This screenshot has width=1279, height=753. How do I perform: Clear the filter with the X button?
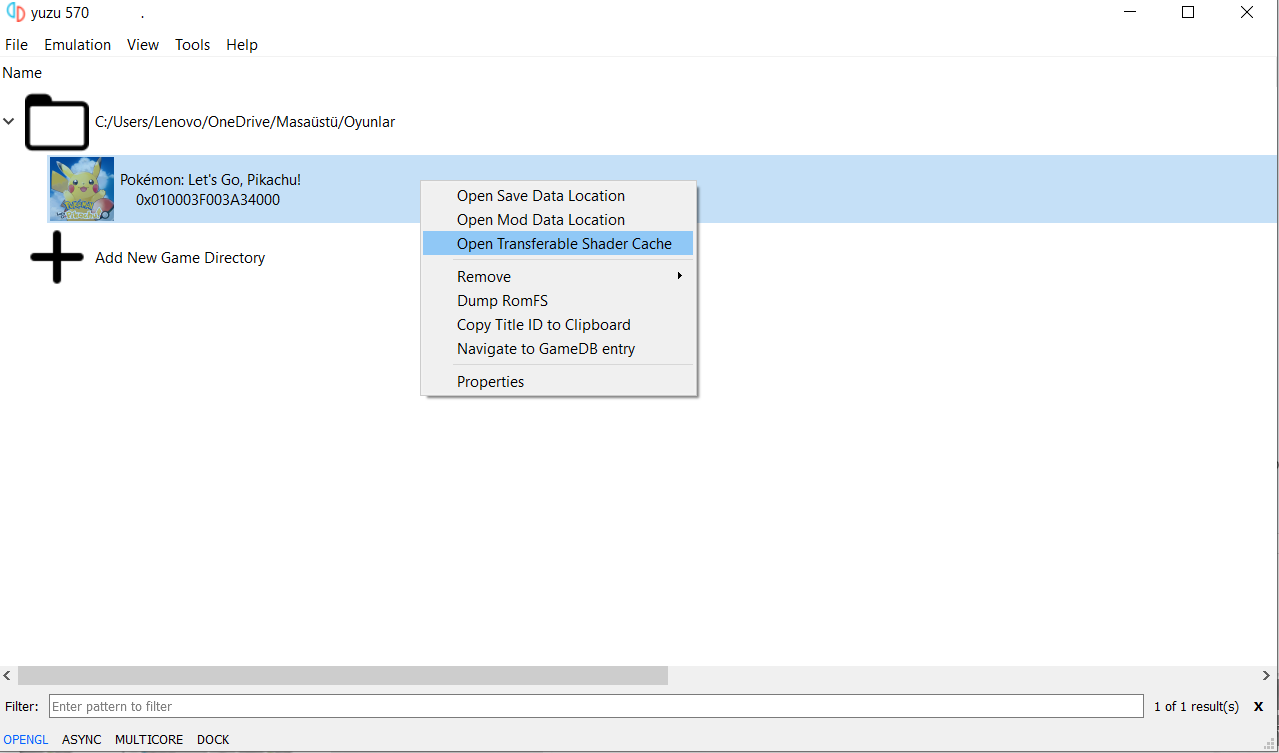click(1258, 706)
